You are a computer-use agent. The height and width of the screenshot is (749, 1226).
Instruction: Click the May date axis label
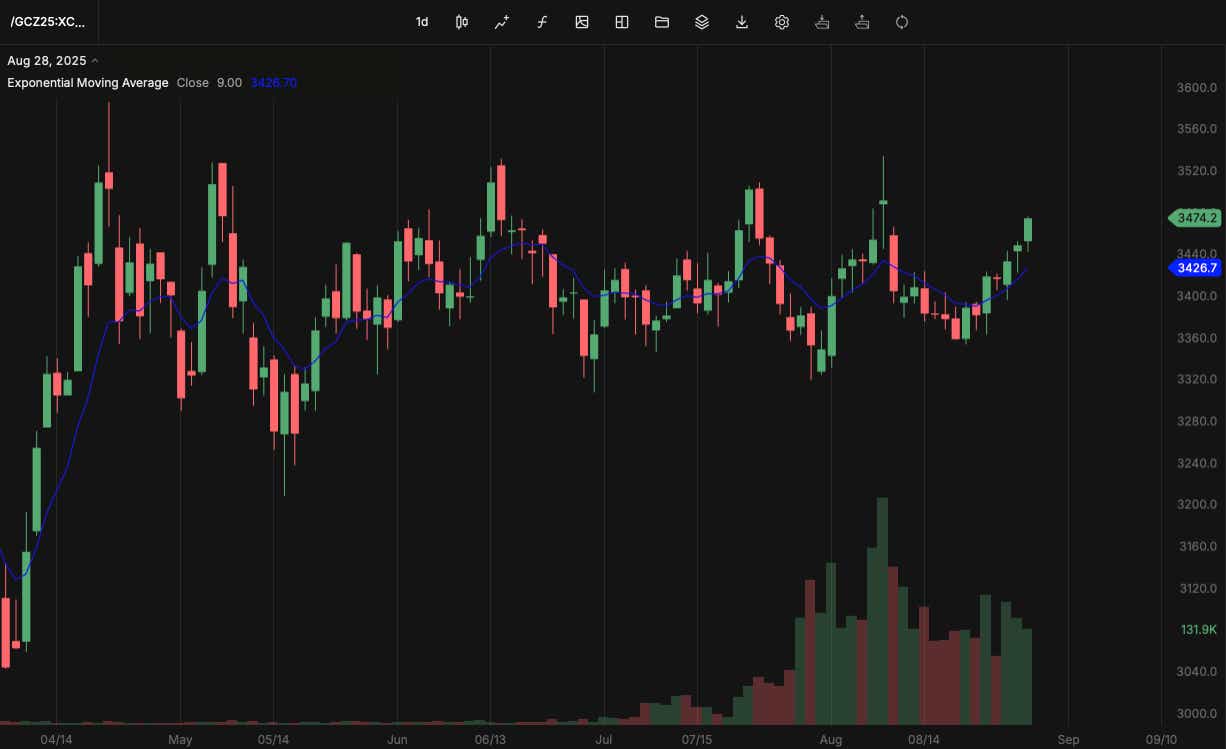click(180, 740)
